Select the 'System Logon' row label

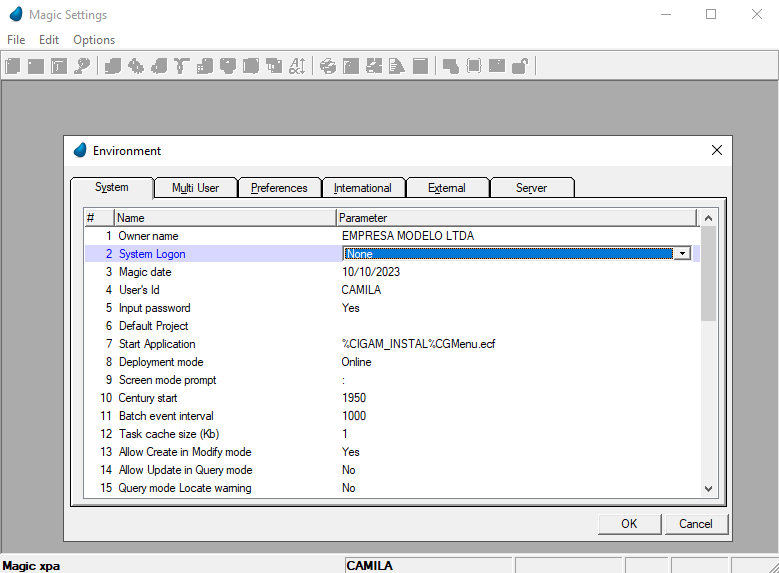click(152, 254)
